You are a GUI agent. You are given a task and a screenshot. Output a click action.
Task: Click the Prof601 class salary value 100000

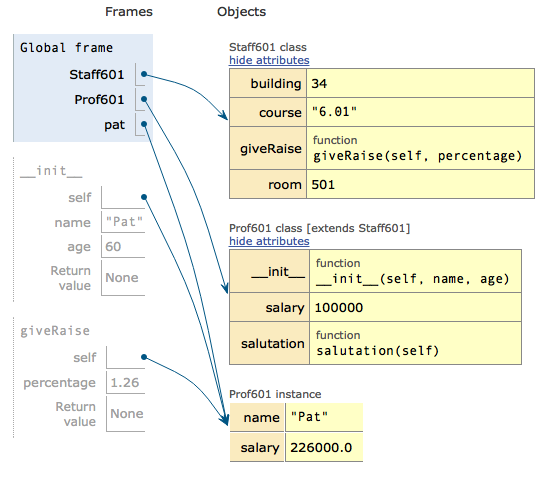tap(416, 307)
